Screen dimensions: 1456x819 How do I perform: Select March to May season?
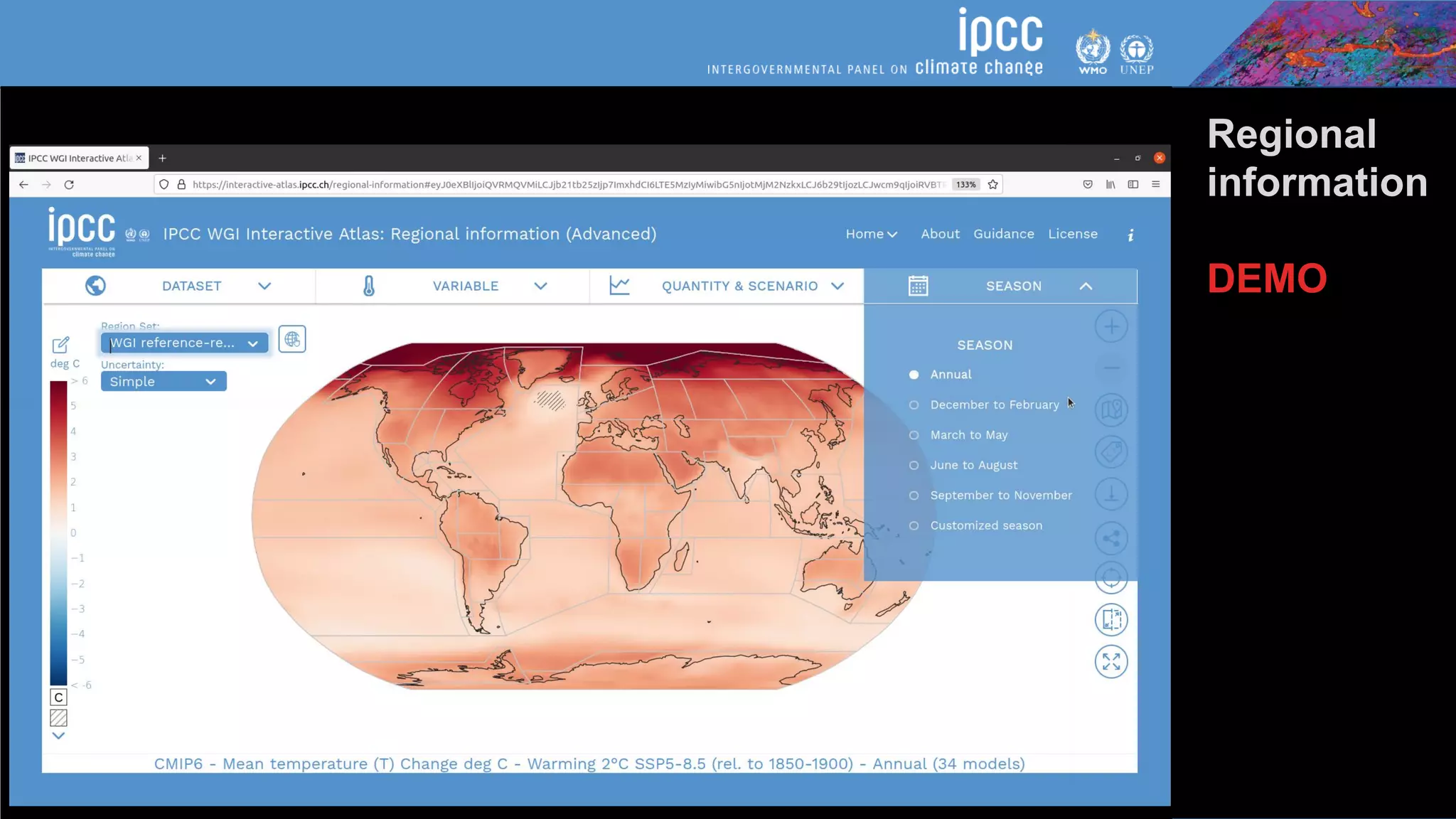pos(958,435)
